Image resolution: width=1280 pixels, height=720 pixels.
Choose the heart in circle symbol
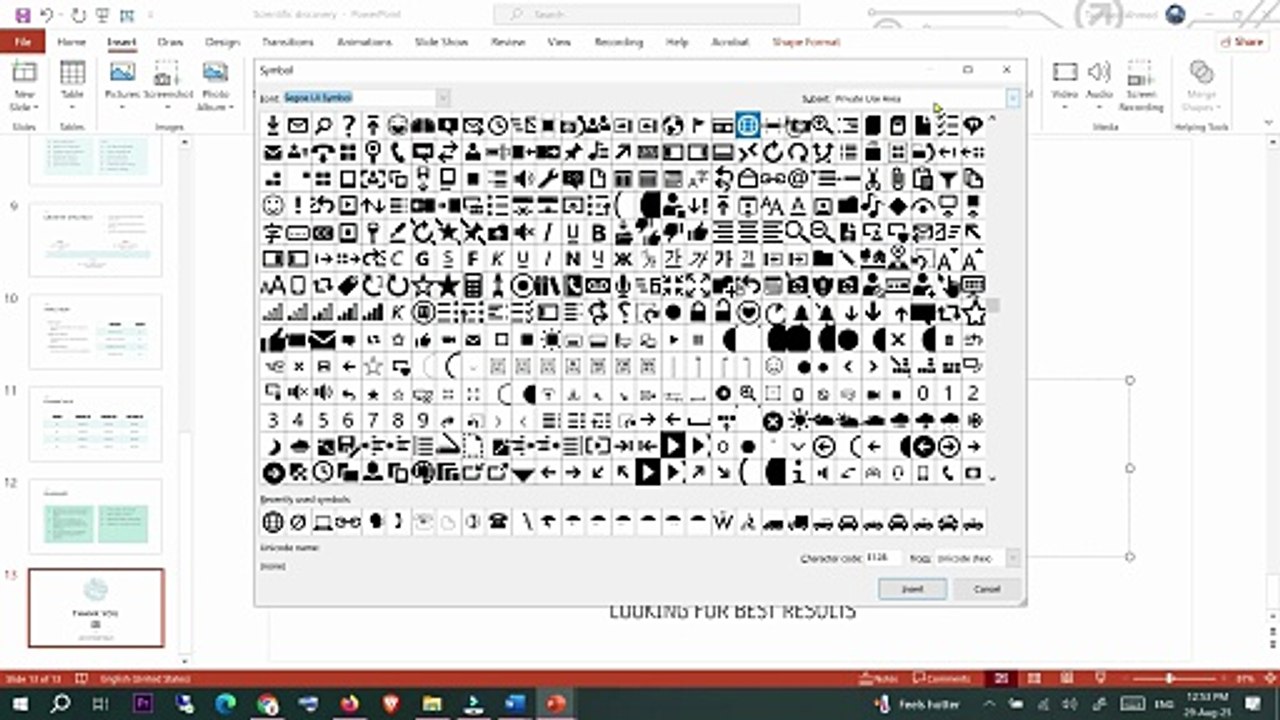pyautogui.click(x=748, y=312)
